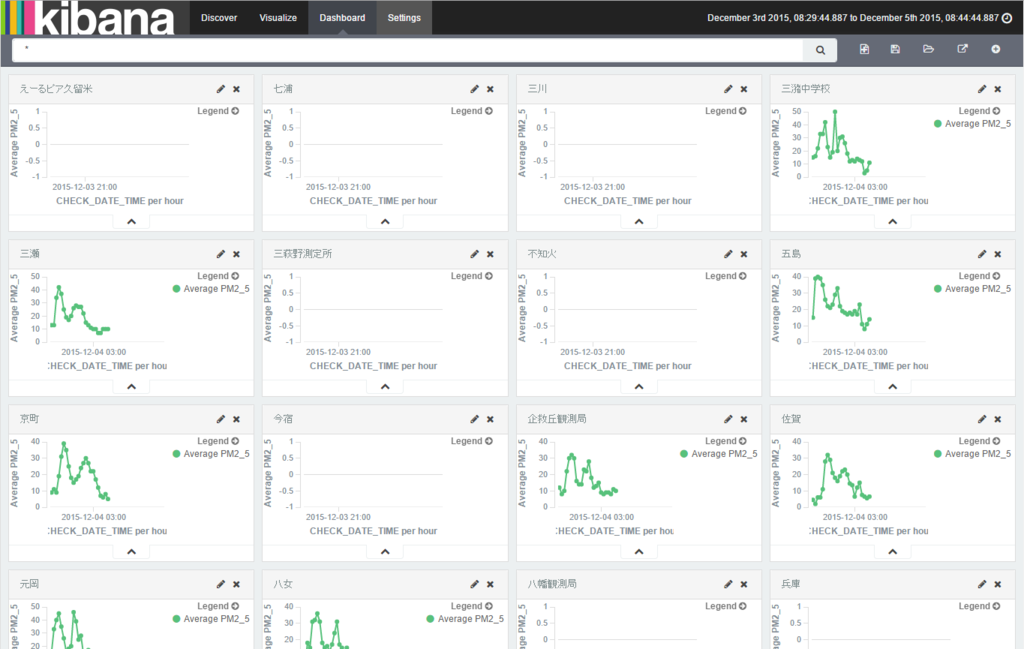Click the share dashboard icon

pos(963,49)
